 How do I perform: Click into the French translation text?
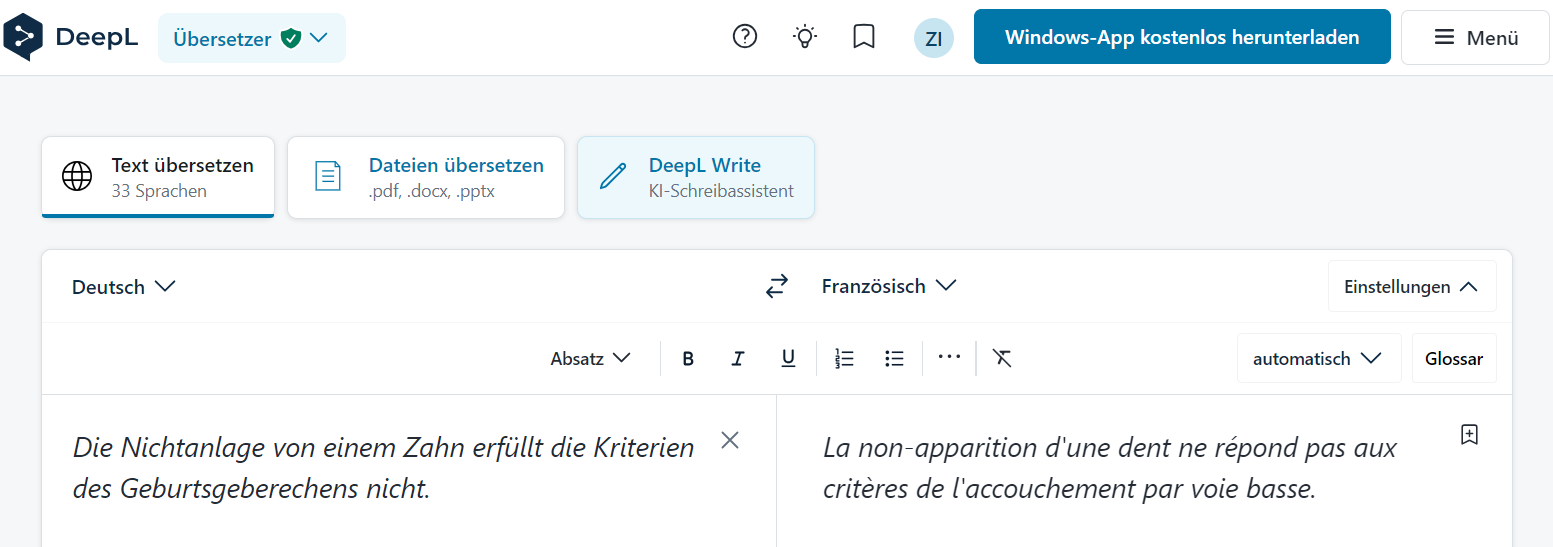pyautogui.click(x=1110, y=468)
